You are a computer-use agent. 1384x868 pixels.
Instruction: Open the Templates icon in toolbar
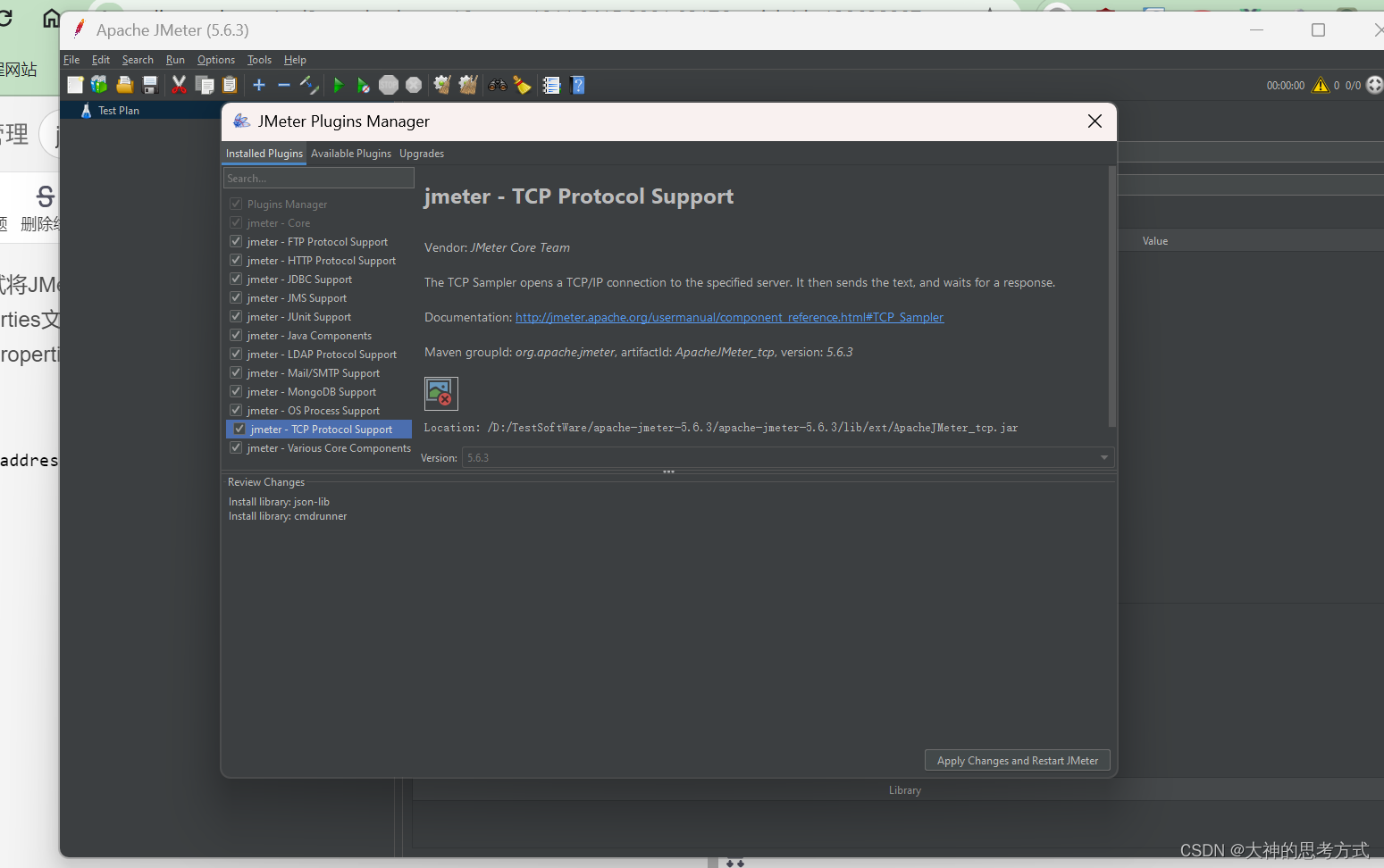pyautogui.click(x=99, y=85)
